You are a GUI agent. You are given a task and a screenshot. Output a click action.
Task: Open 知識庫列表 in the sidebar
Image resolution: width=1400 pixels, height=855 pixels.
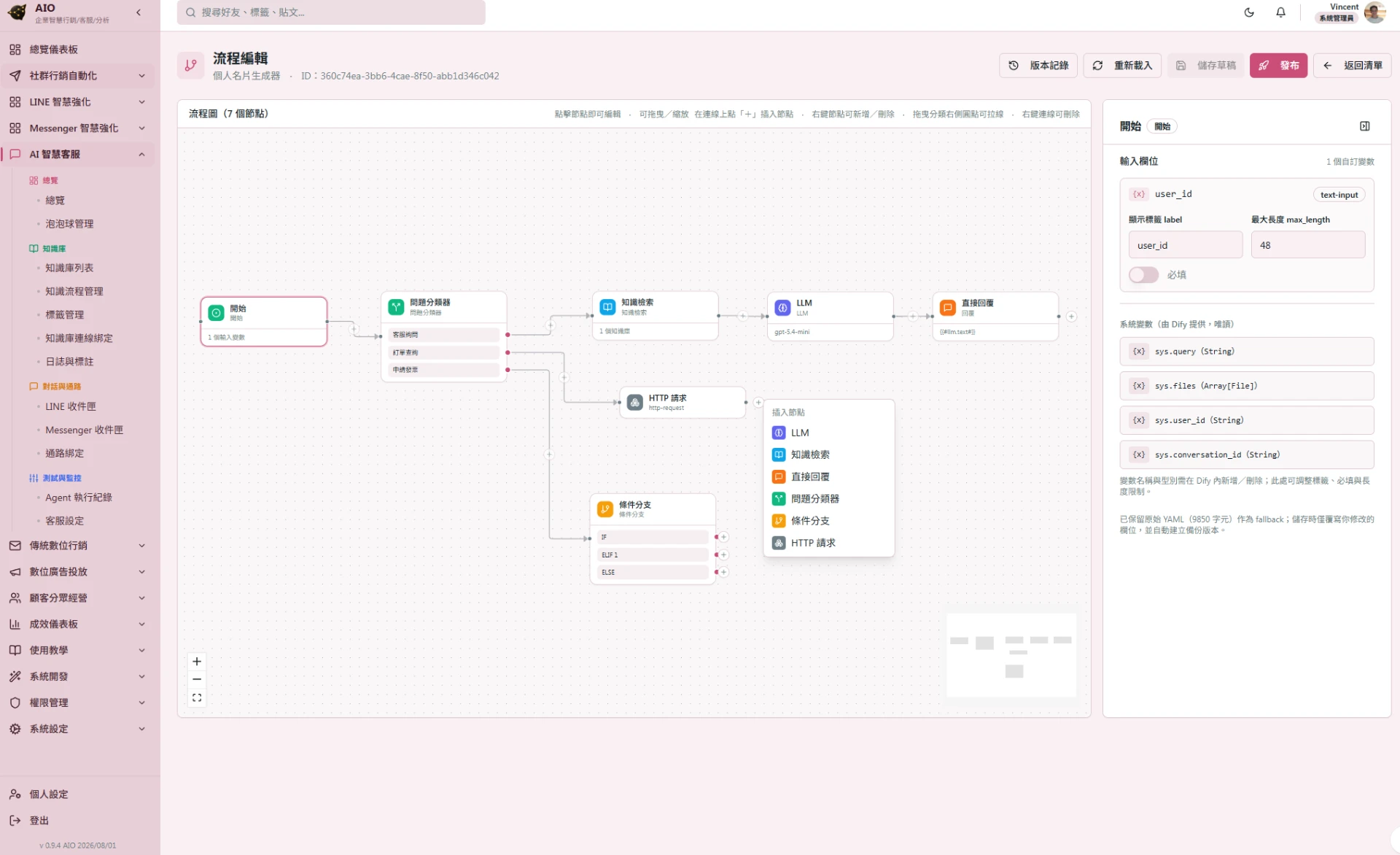pos(69,268)
